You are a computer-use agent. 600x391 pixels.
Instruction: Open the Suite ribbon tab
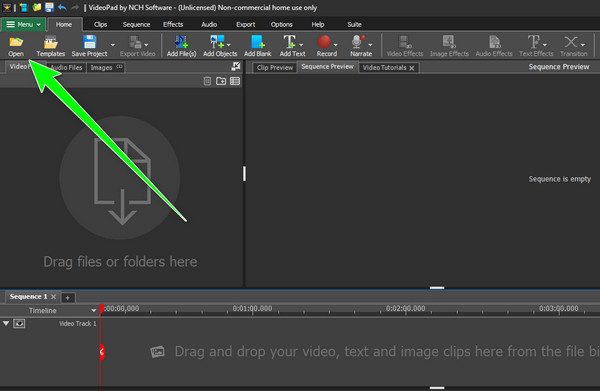pyautogui.click(x=354, y=24)
